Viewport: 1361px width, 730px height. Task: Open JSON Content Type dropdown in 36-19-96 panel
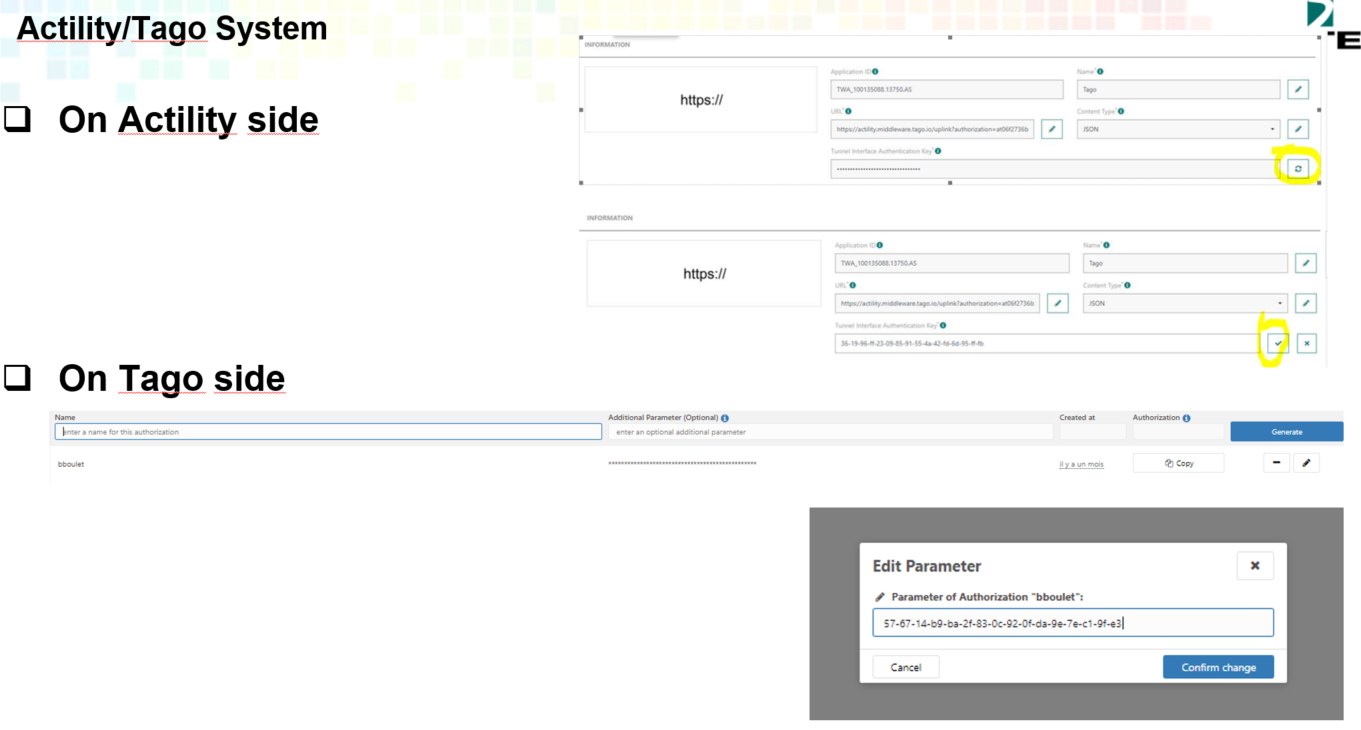pyautogui.click(x=1186, y=303)
